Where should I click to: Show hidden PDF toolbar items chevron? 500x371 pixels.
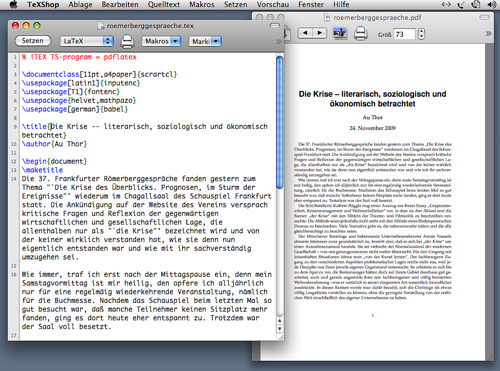488,33
